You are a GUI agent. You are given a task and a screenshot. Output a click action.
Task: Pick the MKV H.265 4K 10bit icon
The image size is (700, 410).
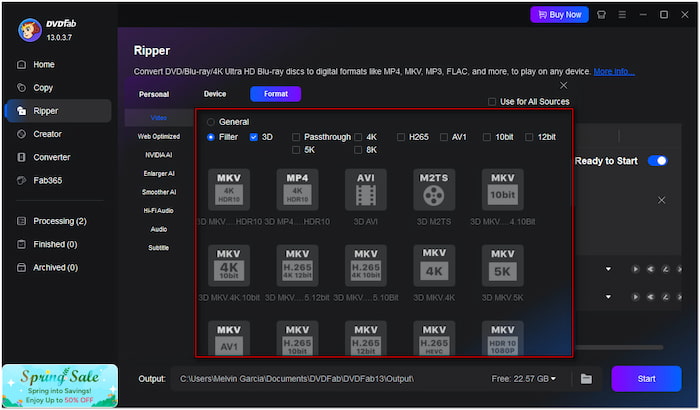pyautogui.click(x=366, y=265)
